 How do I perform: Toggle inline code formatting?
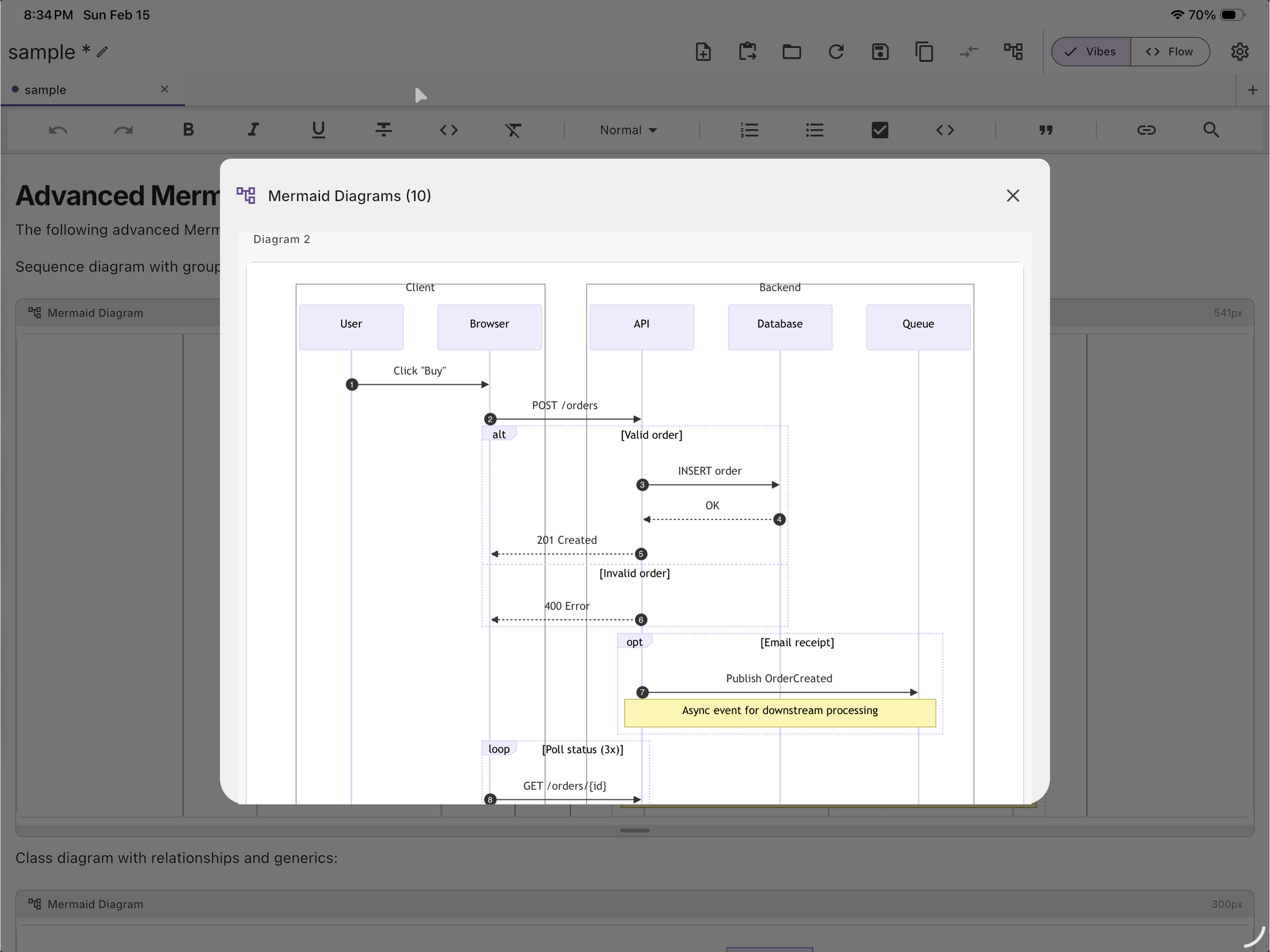point(449,130)
